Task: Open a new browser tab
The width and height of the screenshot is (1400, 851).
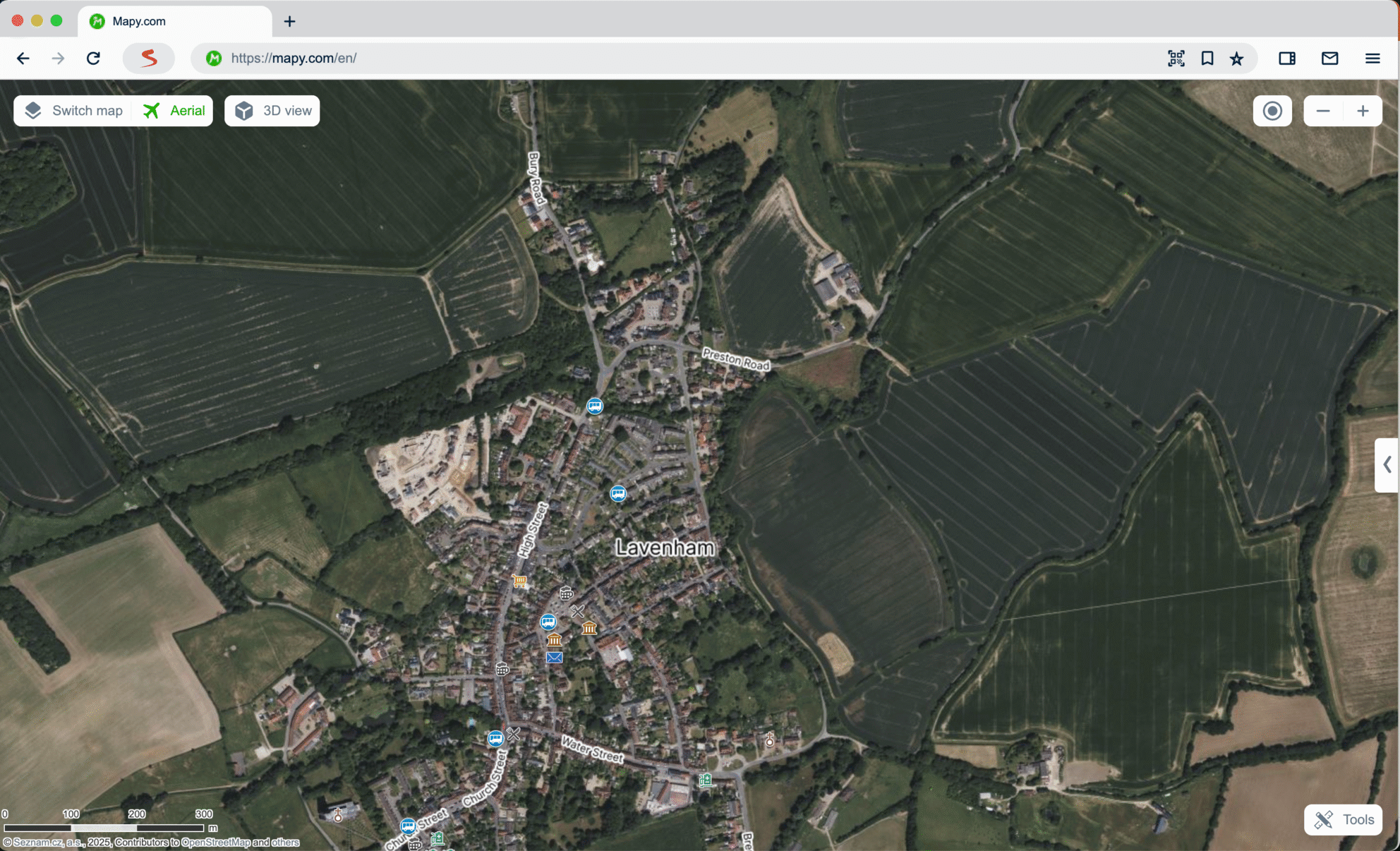Action: coord(289,21)
